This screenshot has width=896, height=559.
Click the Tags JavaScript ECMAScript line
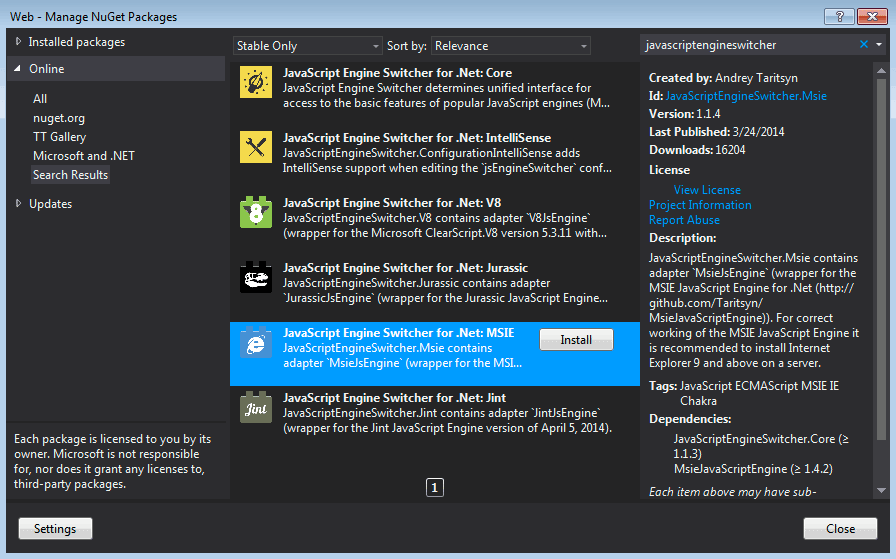click(744, 393)
